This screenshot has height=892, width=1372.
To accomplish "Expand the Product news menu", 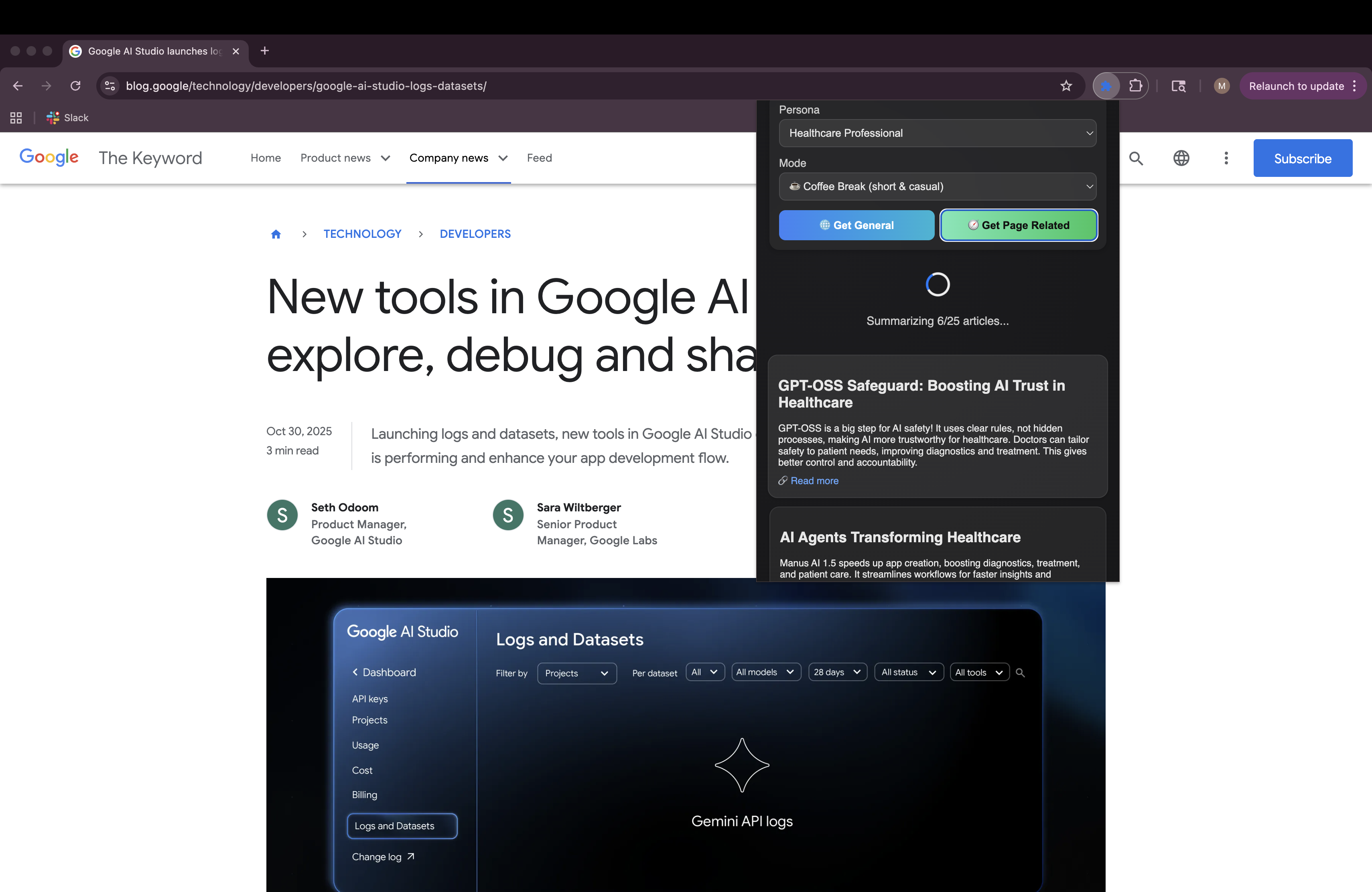I will (x=345, y=158).
